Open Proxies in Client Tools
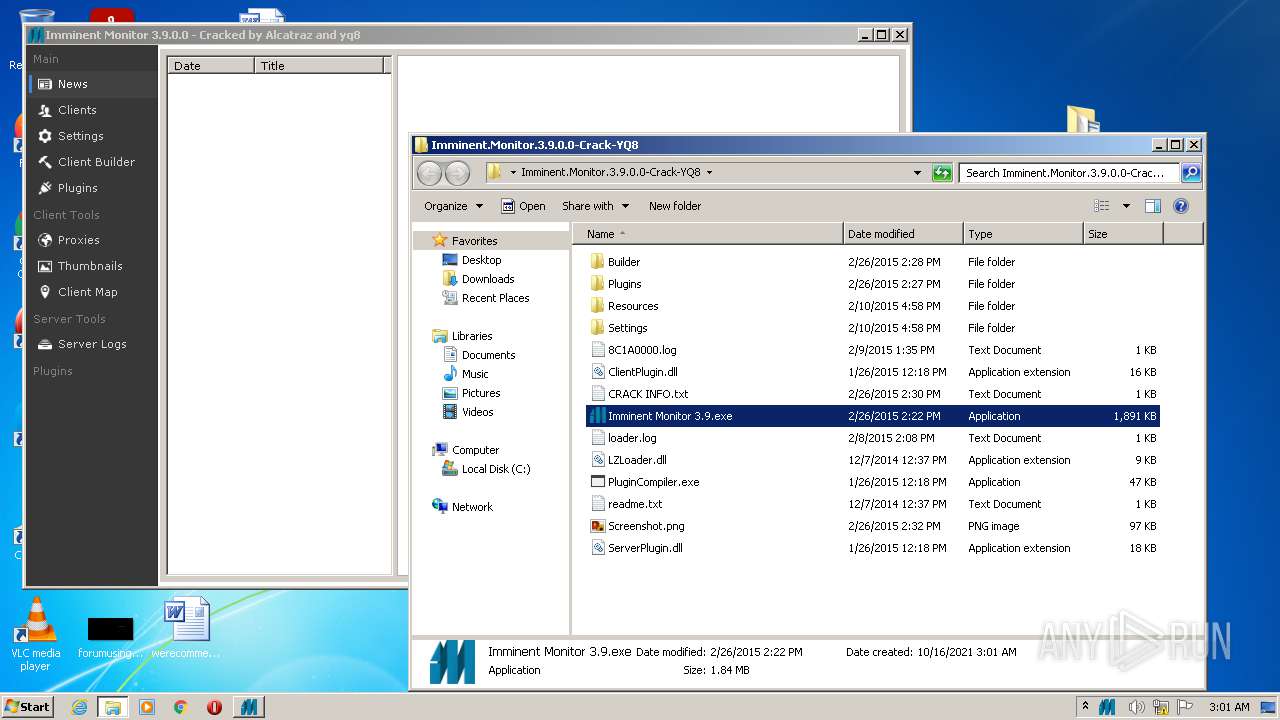1280x720 pixels. tap(92, 240)
